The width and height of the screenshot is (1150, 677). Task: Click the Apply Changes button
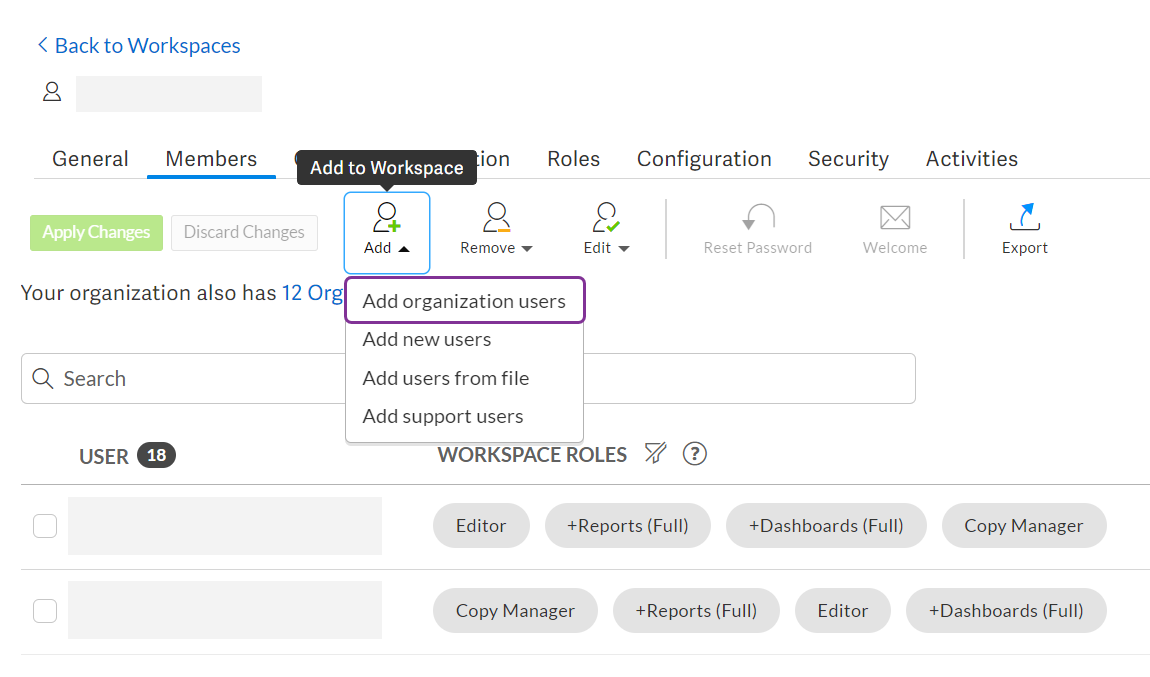(96, 232)
